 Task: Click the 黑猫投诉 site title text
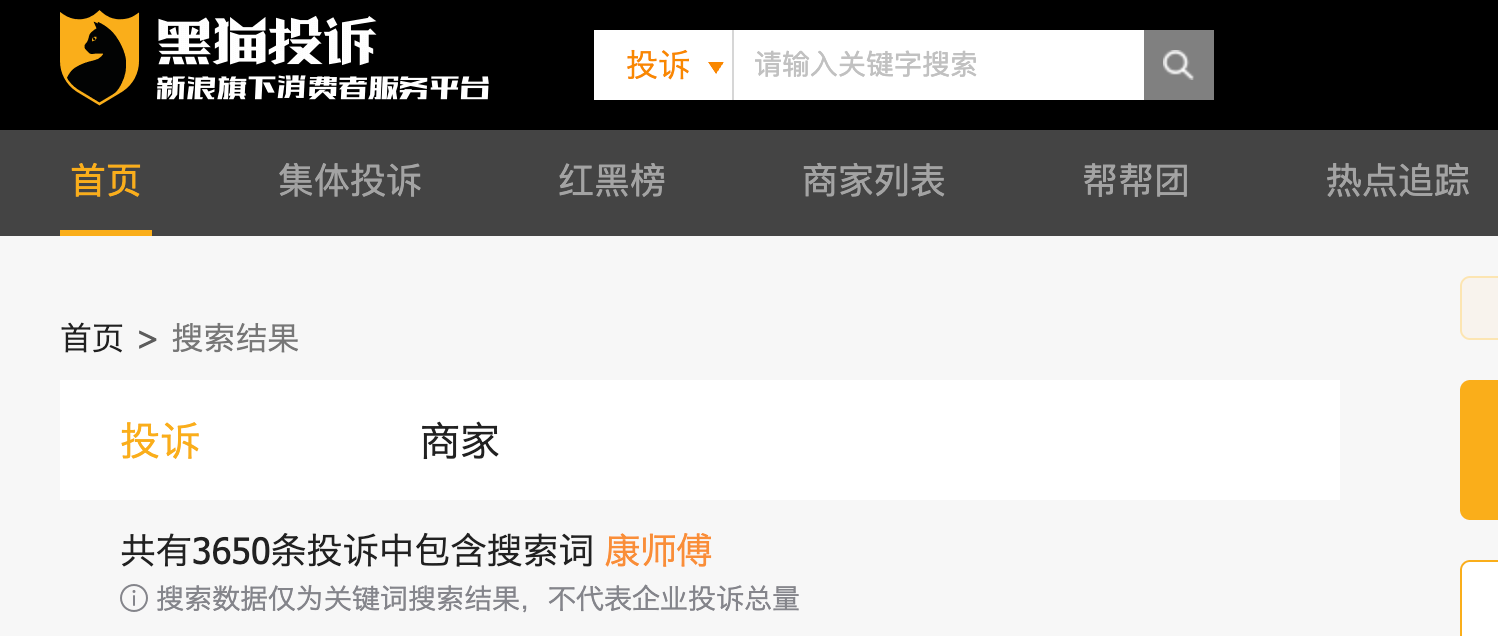[x=266, y=40]
